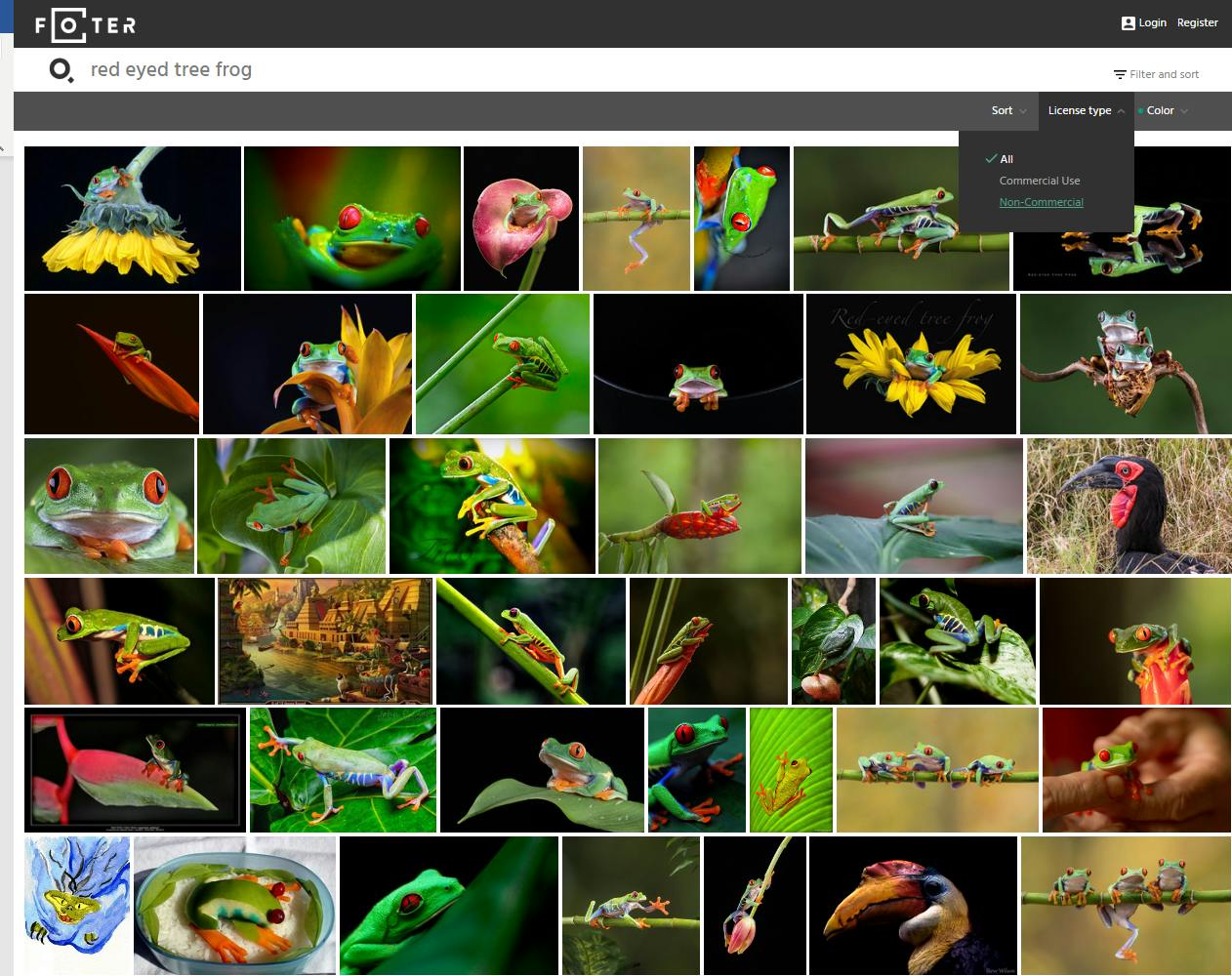
Task: Open the fantasy temple painting thumbnail
Action: pos(325,641)
